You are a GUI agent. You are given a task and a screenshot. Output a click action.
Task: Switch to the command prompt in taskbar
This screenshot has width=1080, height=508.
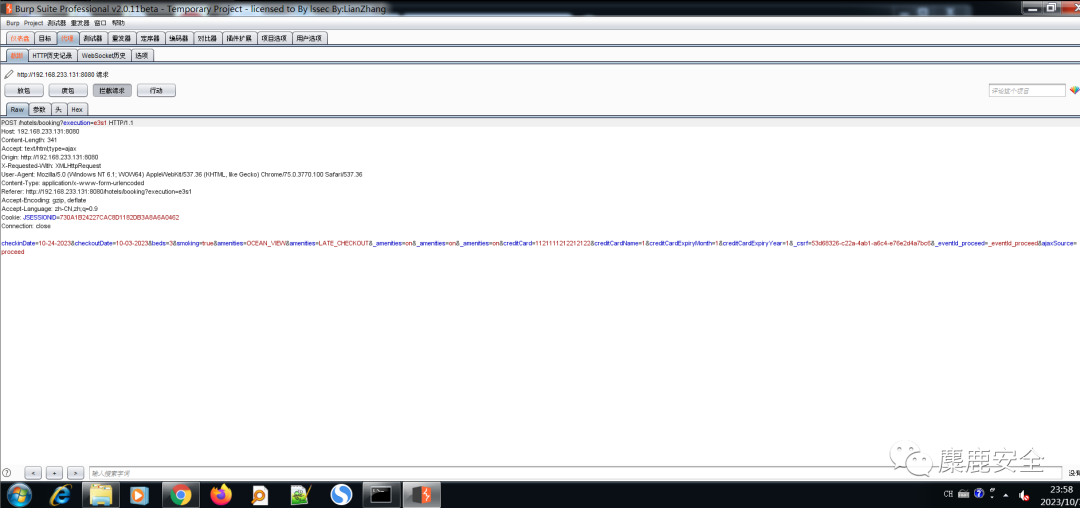click(381, 494)
